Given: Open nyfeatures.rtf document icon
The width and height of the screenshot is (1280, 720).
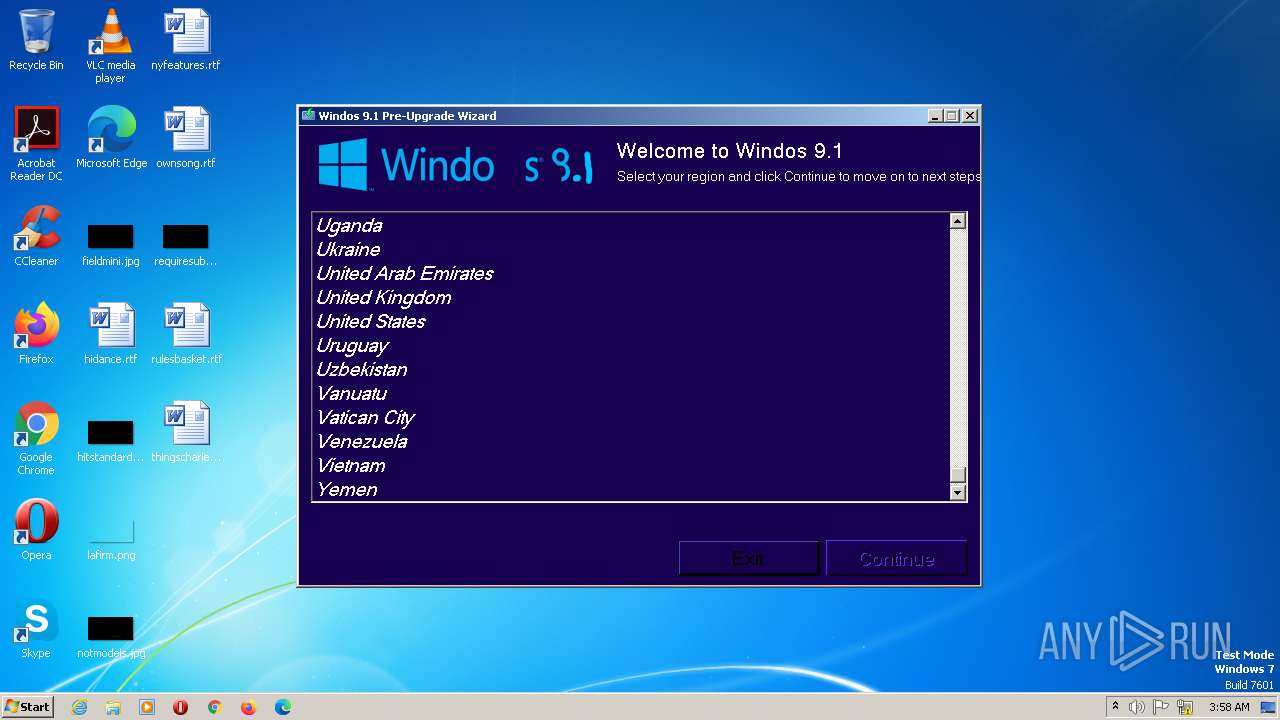Looking at the screenshot, I should 185,40.
